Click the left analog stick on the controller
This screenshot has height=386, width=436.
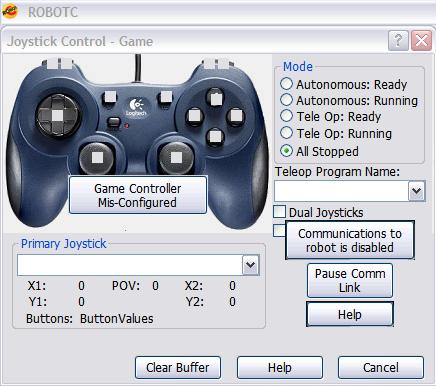[97, 158]
